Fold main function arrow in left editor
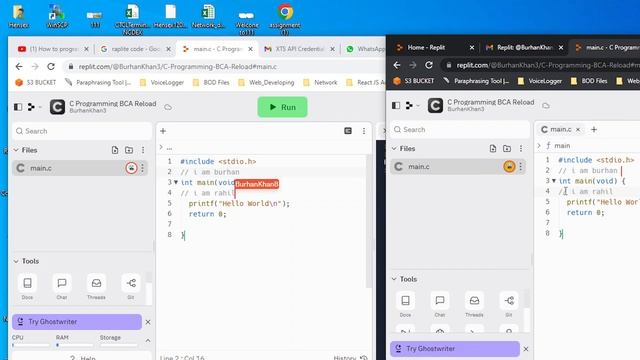This screenshot has height=360, width=640. (x=176, y=182)
